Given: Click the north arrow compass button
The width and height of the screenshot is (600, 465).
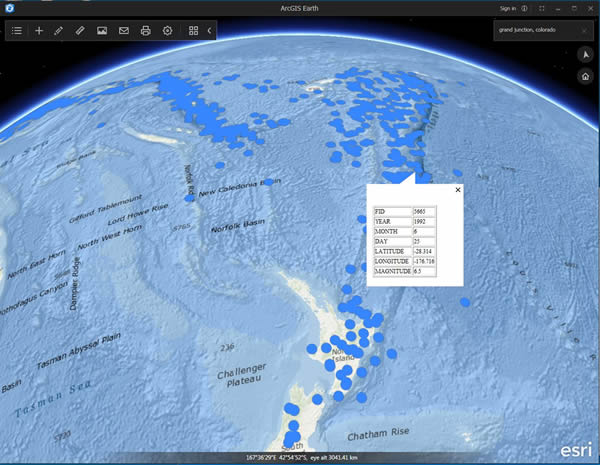Looking at the screenshot, I should (x=585, y=55).
